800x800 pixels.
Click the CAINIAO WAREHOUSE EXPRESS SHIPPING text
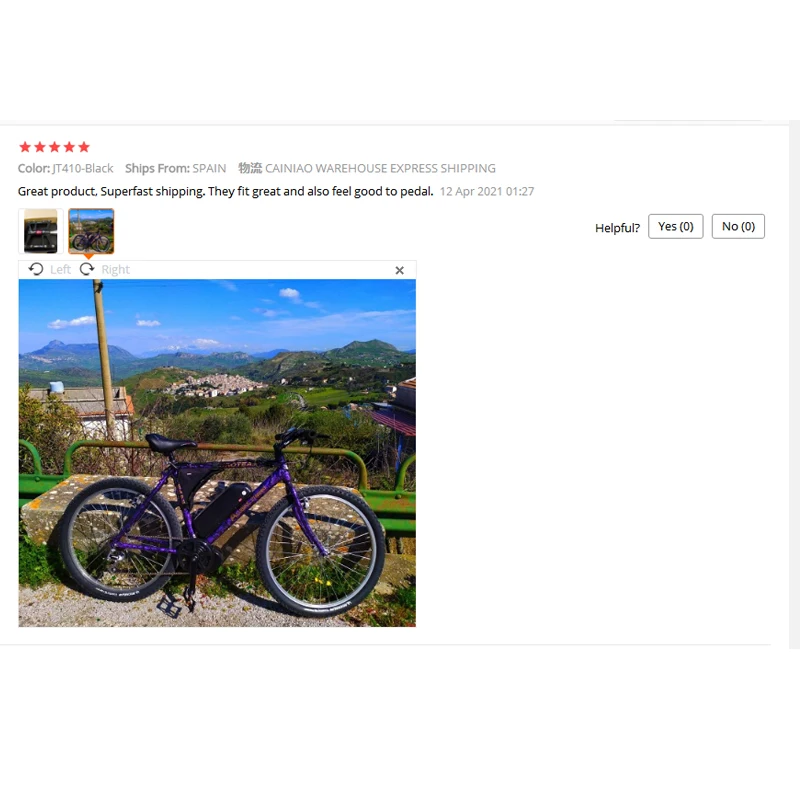pos(380,168)
